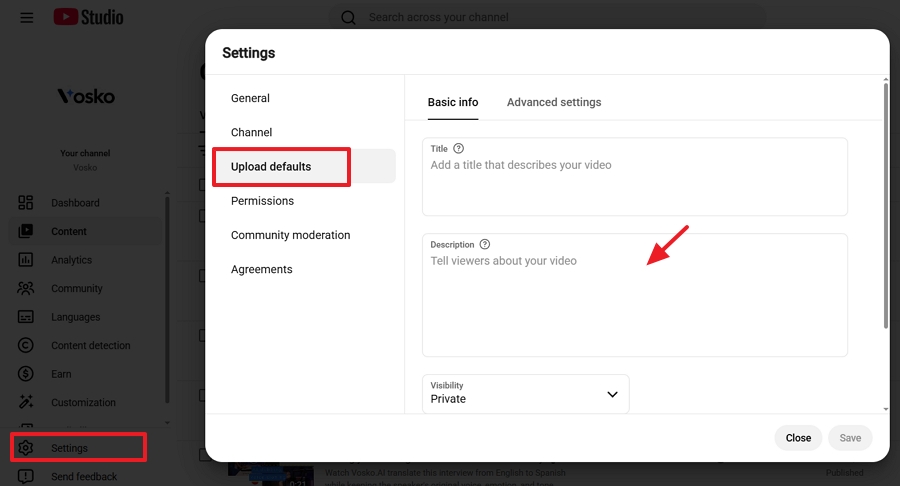Click the Content detection copyright icon
The width and height of the screenshot is (900, 486).
(25, 345)
